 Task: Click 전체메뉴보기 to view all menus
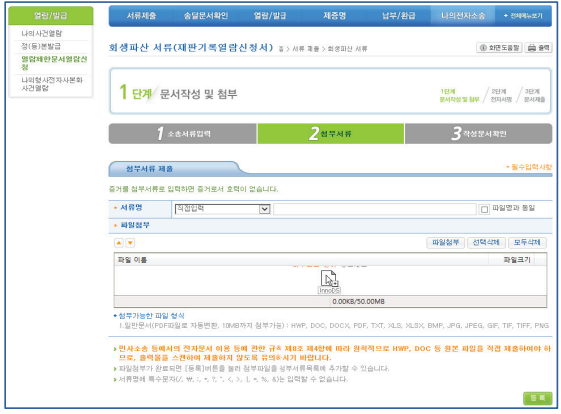coord(523,16)
